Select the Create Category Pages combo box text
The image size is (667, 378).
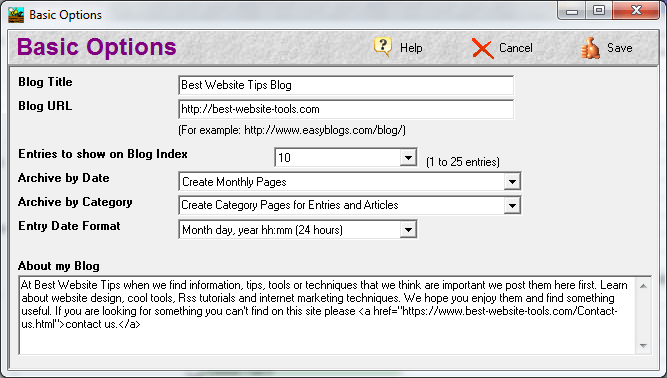point(290,205)
